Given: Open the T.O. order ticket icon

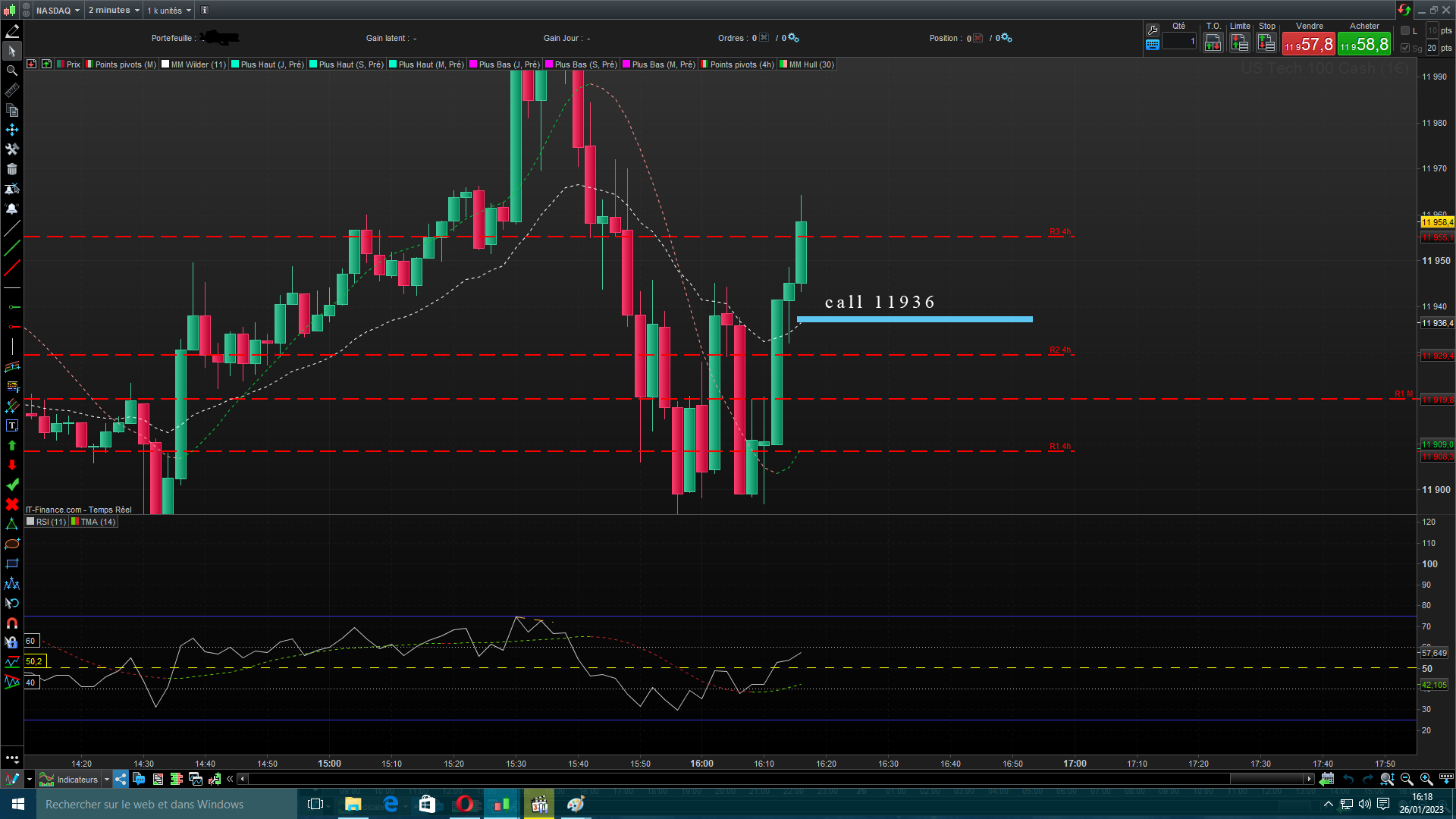Looking at the screenshot, I should [x=1213, y=43].
